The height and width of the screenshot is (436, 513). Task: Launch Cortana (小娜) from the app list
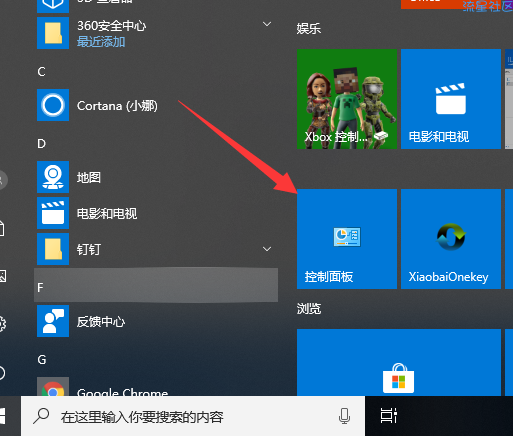156,105
